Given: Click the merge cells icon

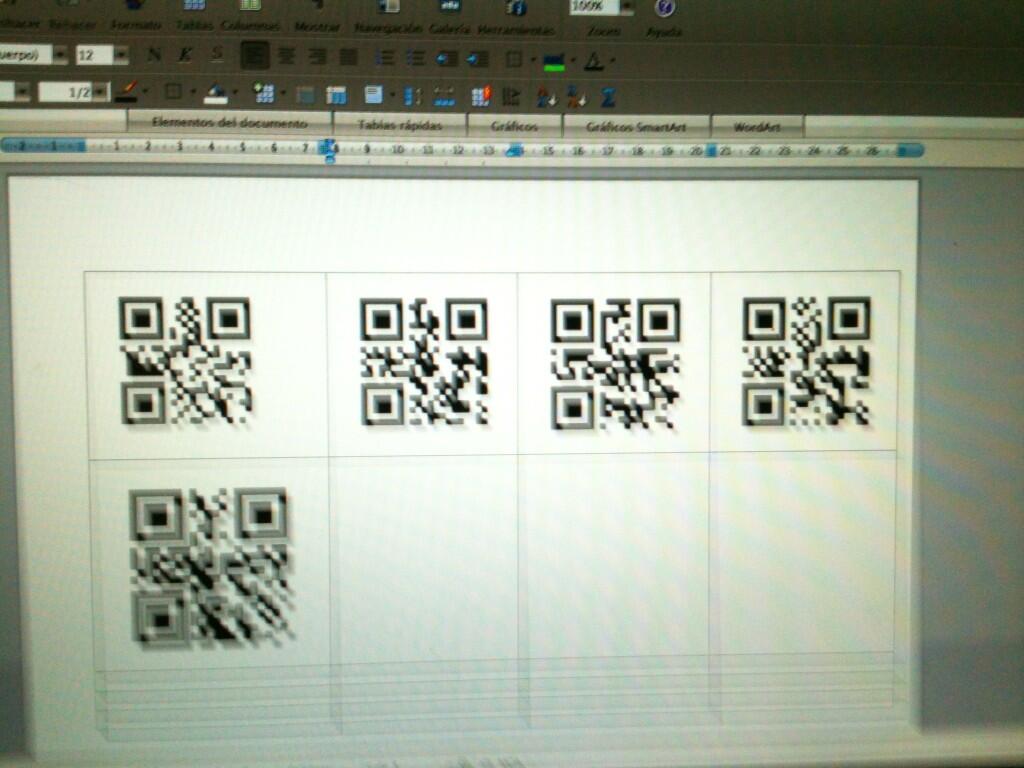Looking at the screenshot, I should (x=306, y=96).
